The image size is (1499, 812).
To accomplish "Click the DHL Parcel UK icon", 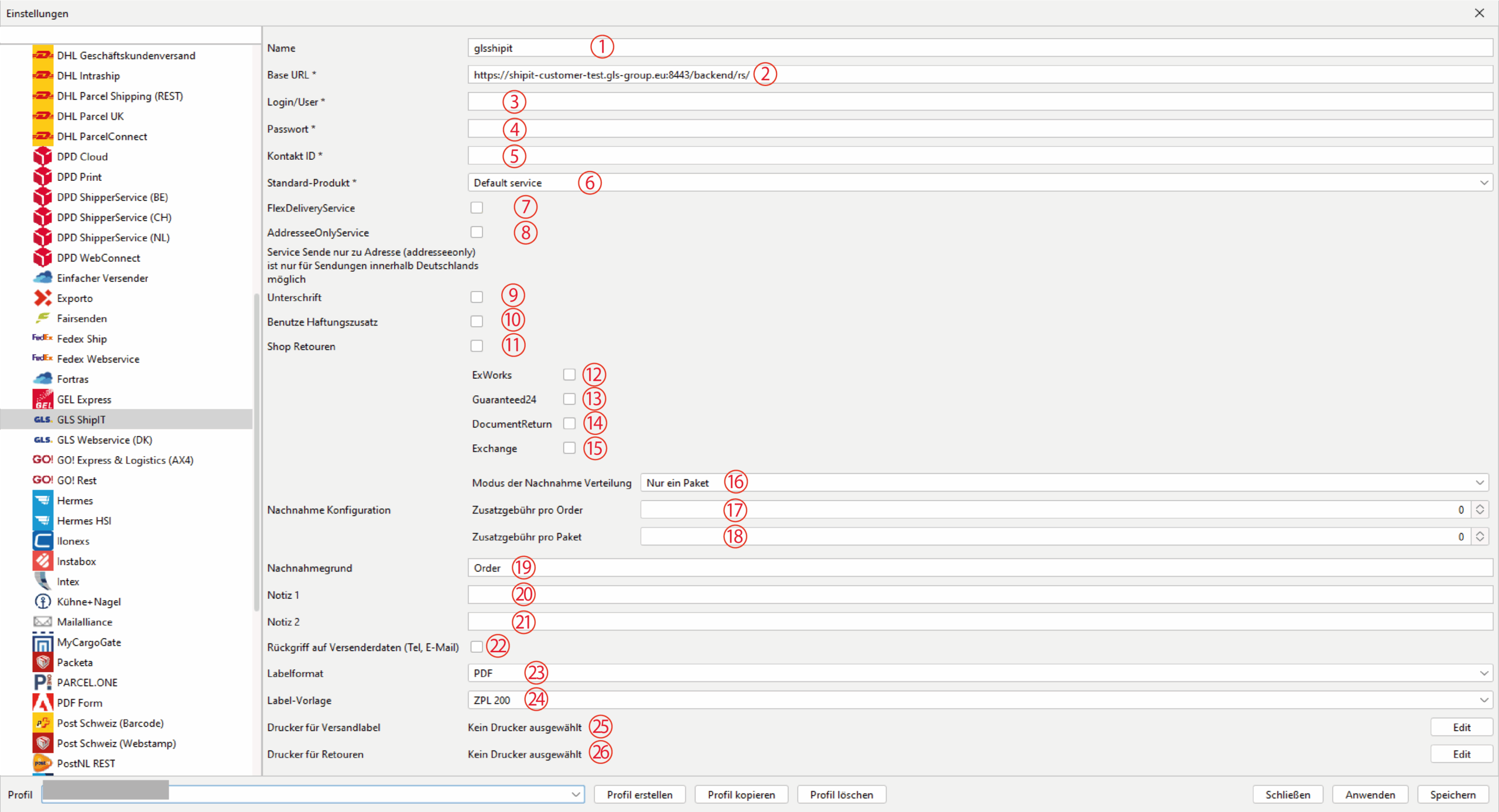I will tap(43, 116).
